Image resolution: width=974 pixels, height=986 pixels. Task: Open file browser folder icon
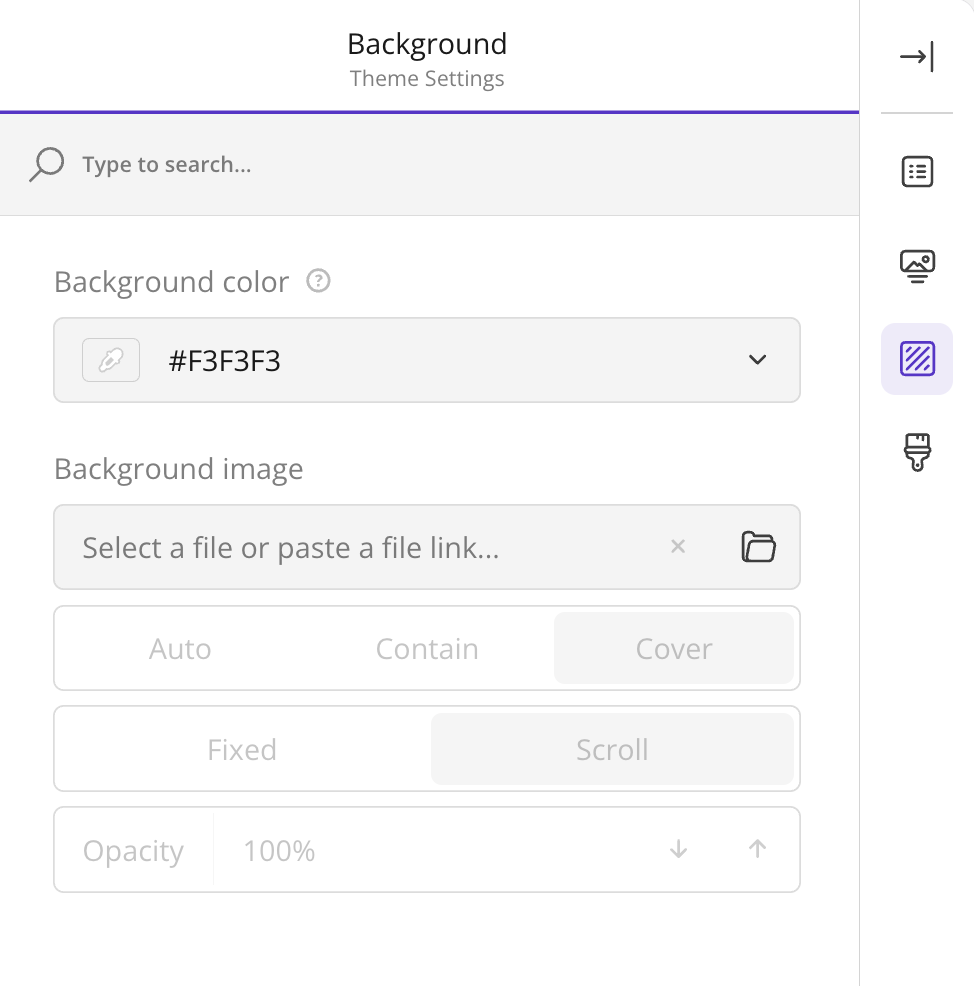[x=758, y=546]
